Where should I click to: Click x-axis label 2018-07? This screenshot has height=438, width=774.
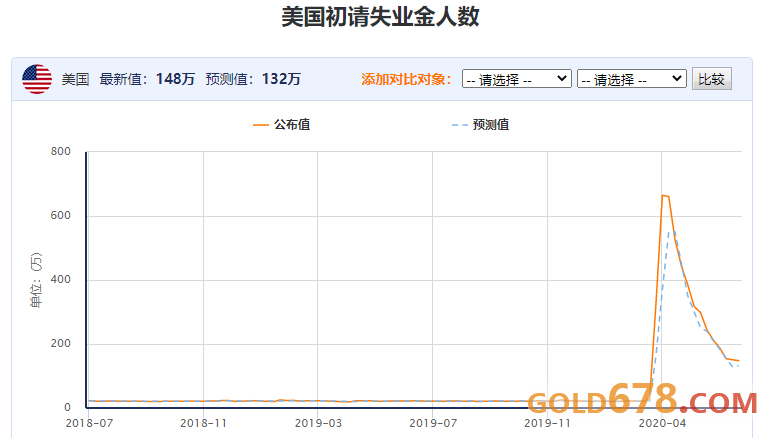89,423
